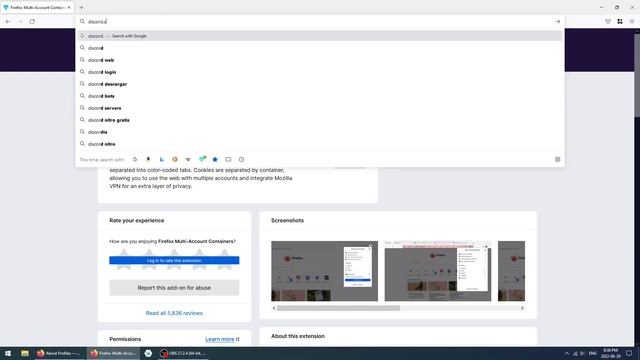Open the notification center icon

pos(629,353)
